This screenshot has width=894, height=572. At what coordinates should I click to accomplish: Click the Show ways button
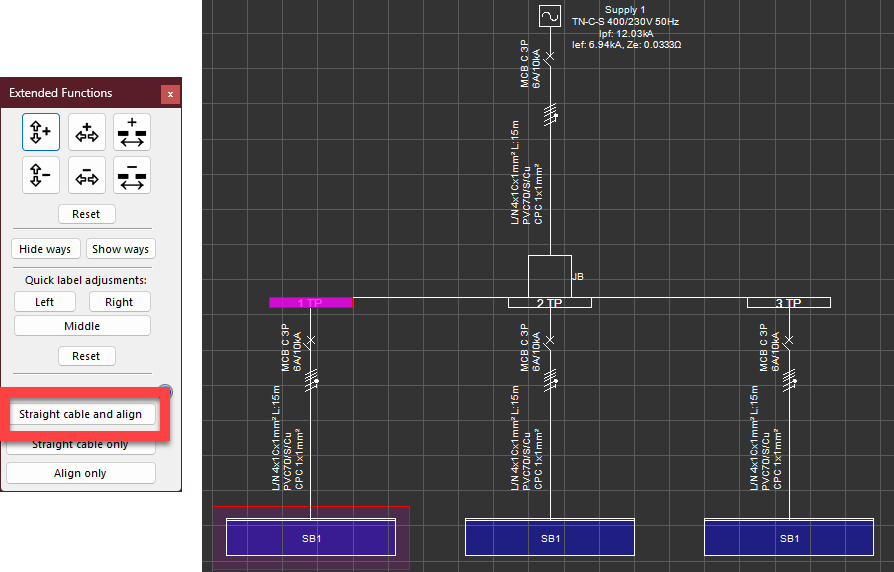(x=120, y=249)
